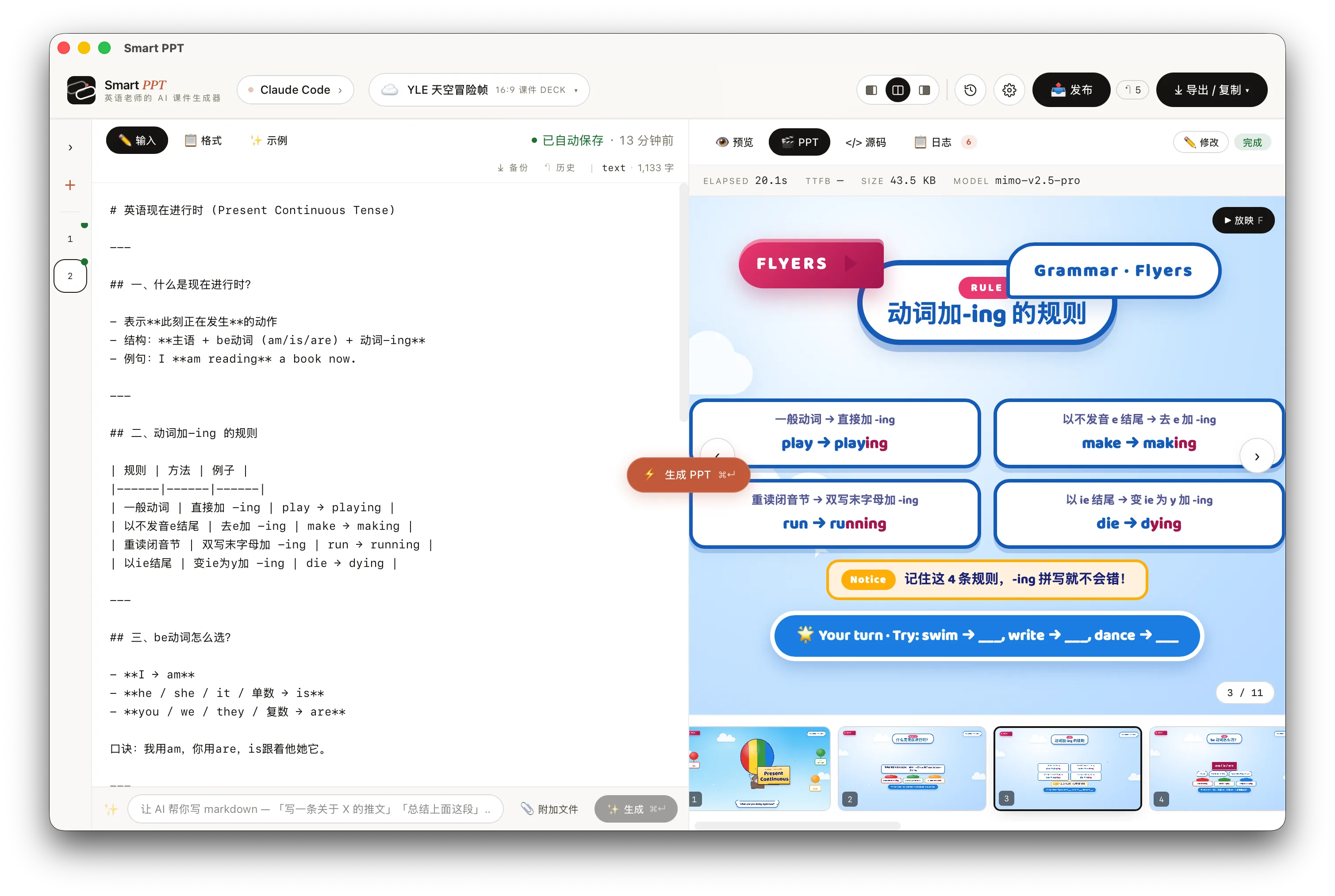Focus the AI markdown prompt field

(315, 809)
